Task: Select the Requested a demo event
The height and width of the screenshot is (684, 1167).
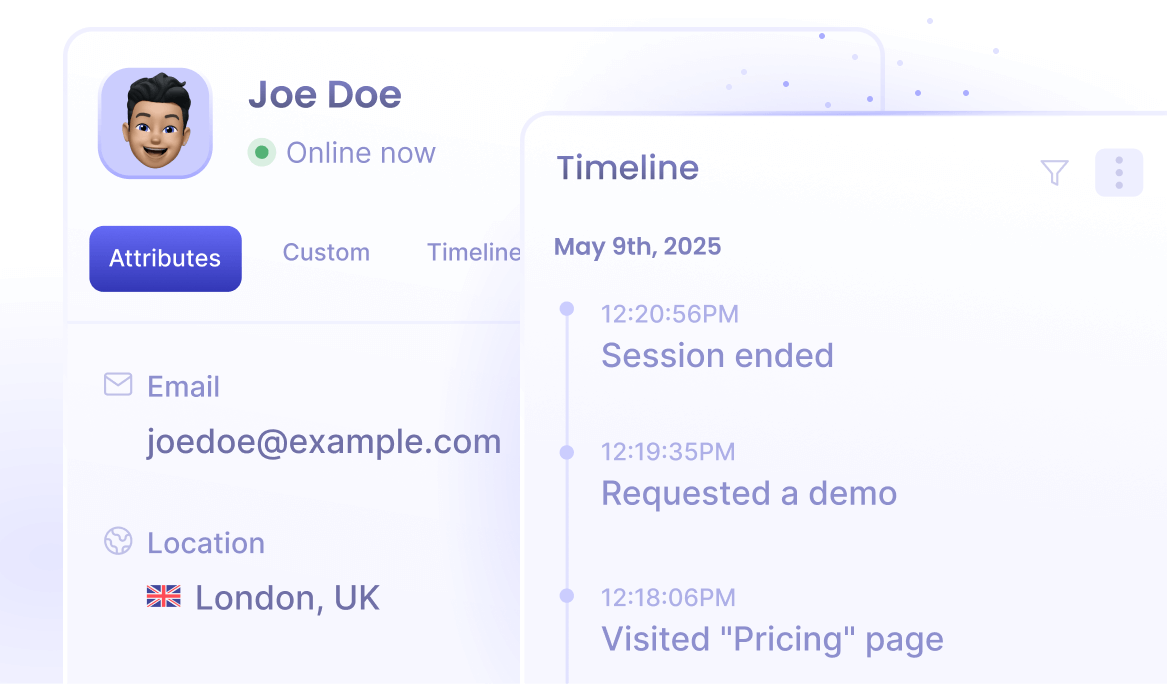Action: (x=749, y=493)
